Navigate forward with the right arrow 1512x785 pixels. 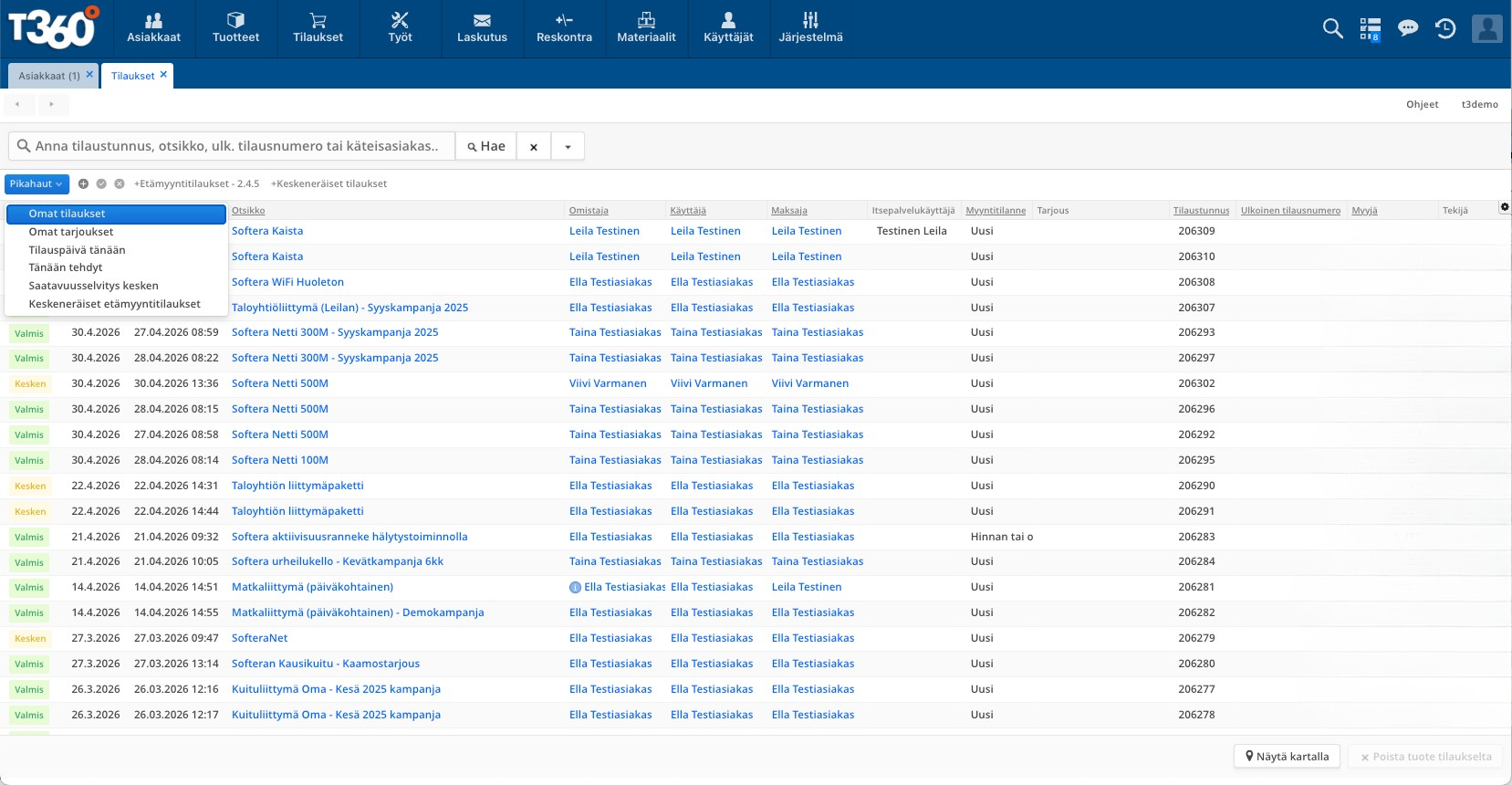[x=51, y=104]
